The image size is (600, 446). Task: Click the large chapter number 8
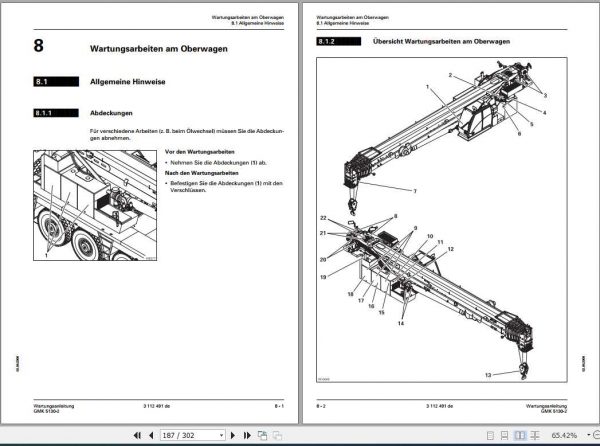coord(38,46)
